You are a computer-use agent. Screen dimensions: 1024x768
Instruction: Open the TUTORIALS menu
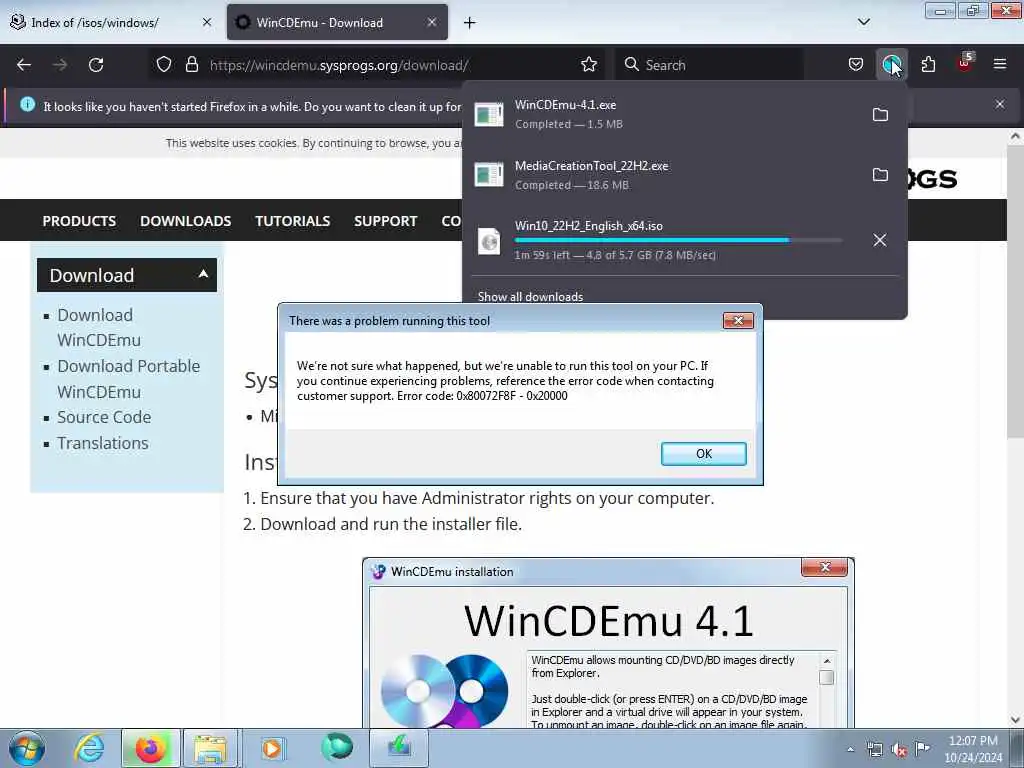pyautogui.click(x=293, y=221)
